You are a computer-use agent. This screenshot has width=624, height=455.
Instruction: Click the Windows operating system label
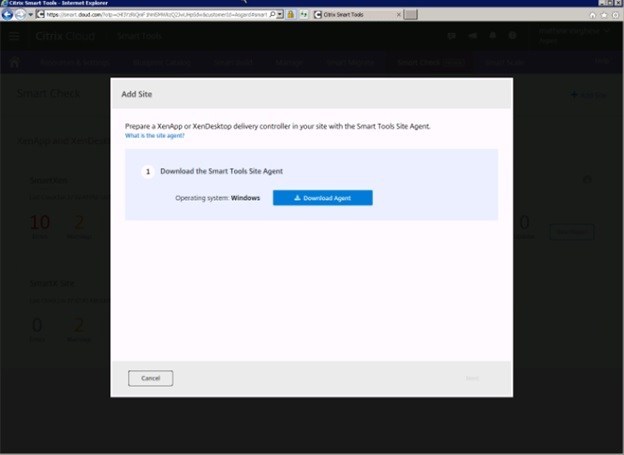[245, 198]
